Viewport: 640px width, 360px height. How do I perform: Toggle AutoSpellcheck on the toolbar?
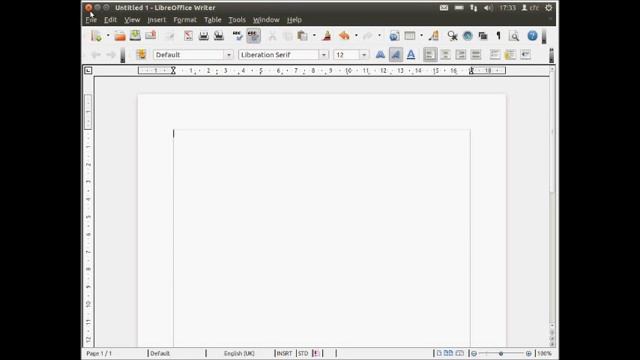[253, 36]
